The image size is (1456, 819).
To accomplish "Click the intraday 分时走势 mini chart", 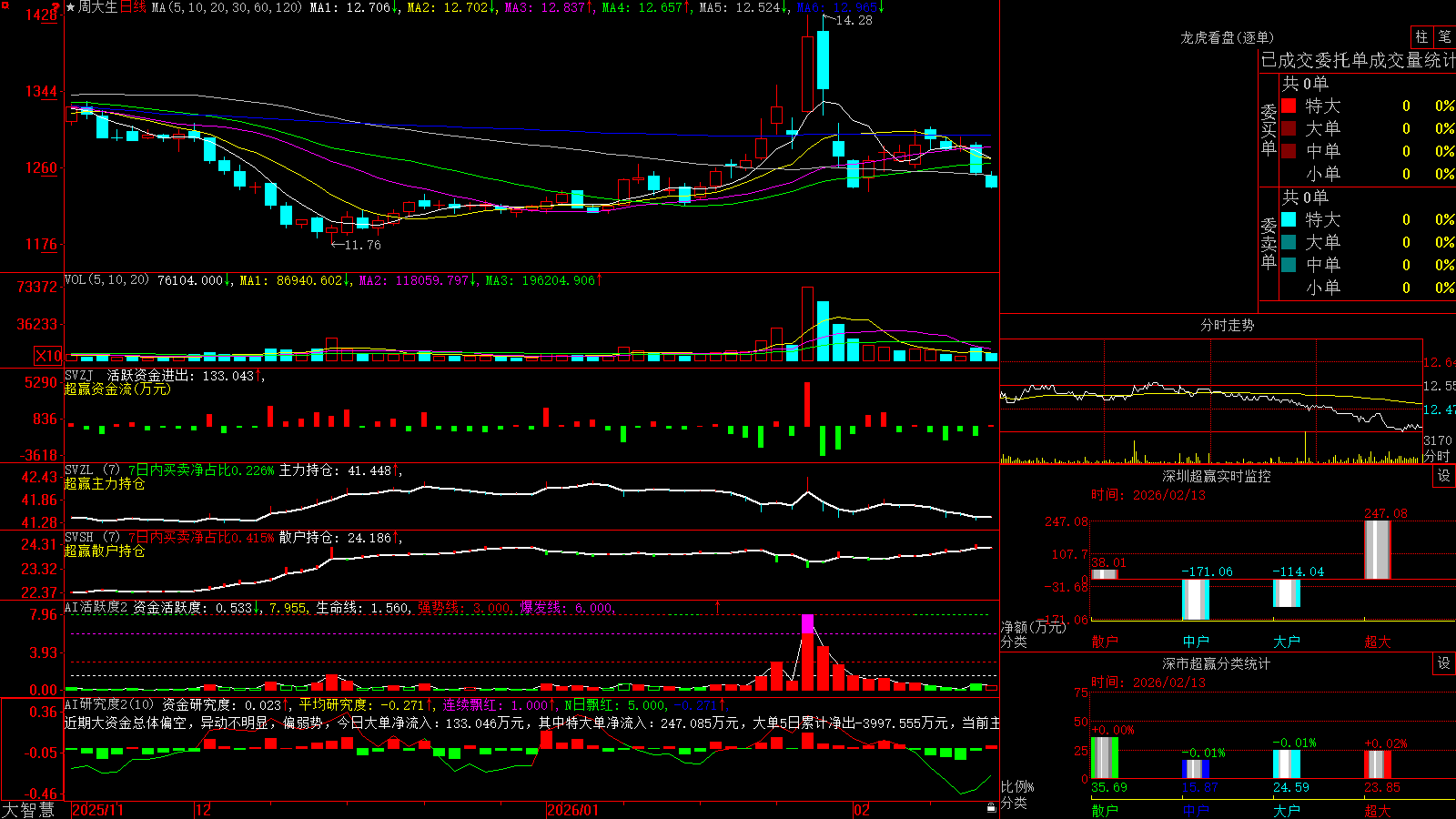I will pyautogui.click(x=1211, y=402).
